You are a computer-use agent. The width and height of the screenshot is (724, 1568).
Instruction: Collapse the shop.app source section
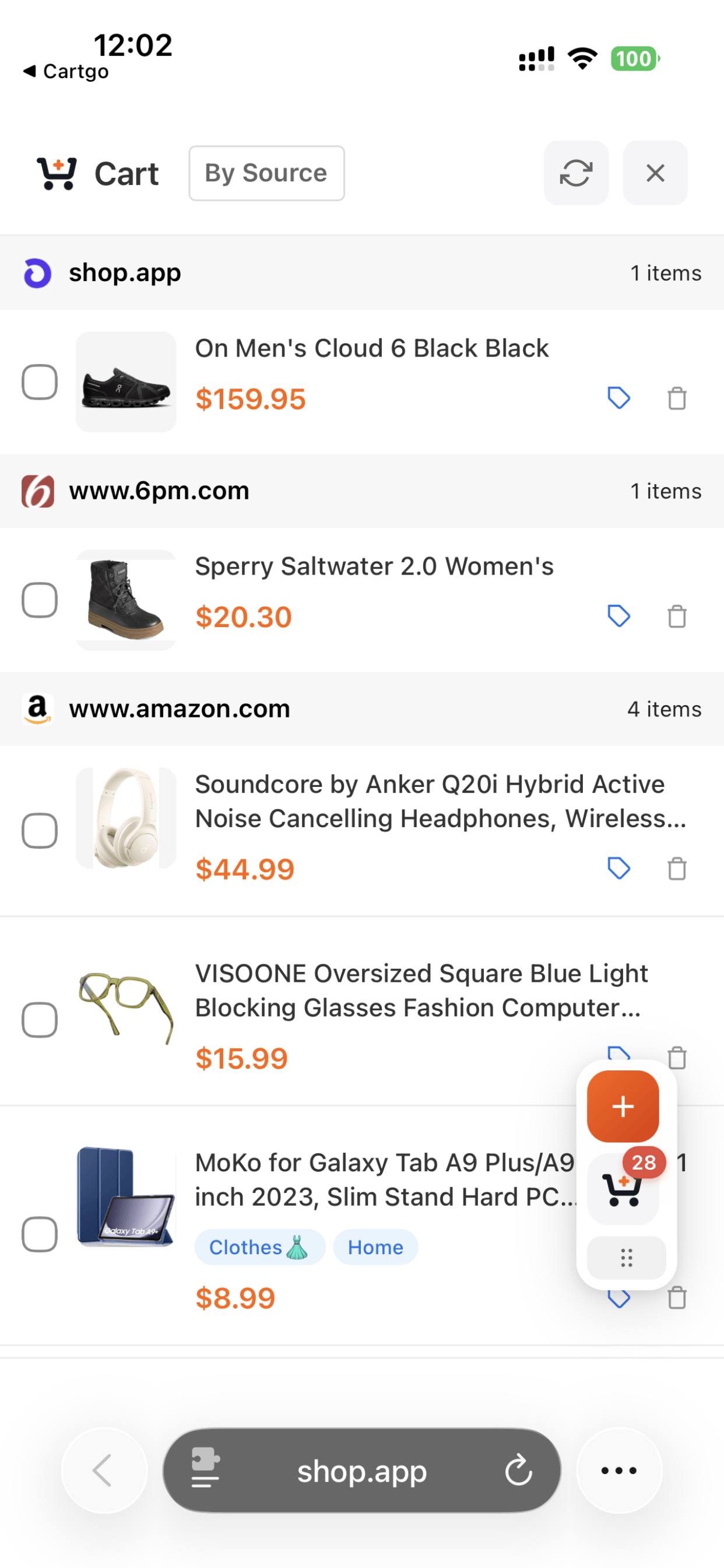click(361, 272)
